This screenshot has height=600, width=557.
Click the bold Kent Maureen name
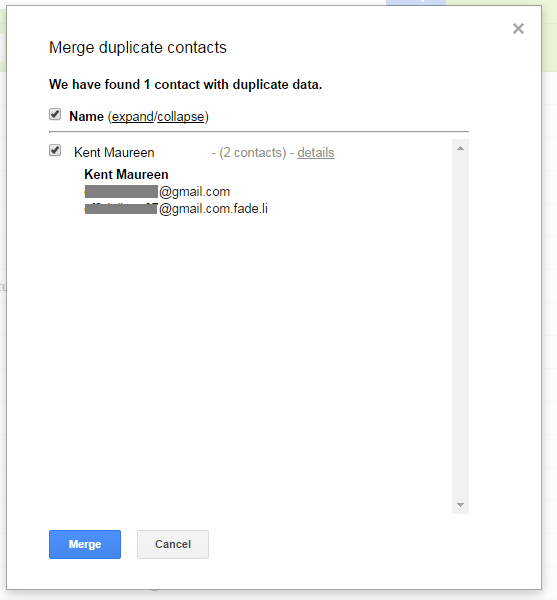point(126,174)
